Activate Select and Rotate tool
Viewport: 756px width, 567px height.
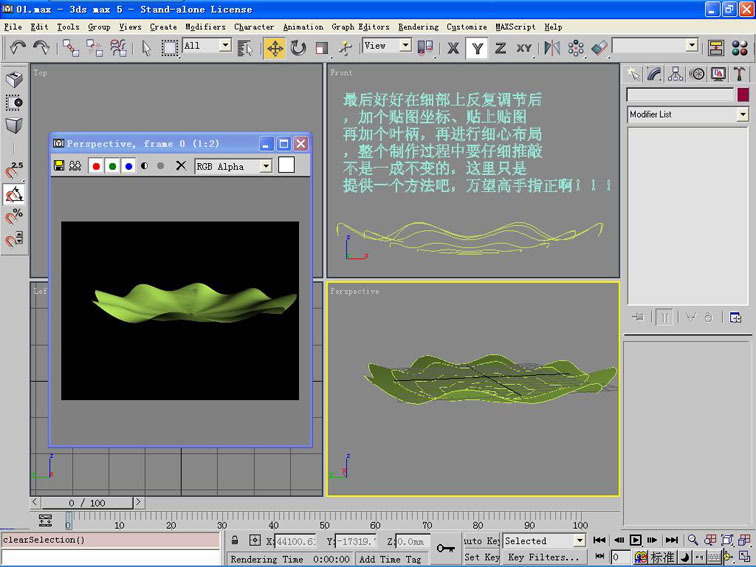pos(298,48)
